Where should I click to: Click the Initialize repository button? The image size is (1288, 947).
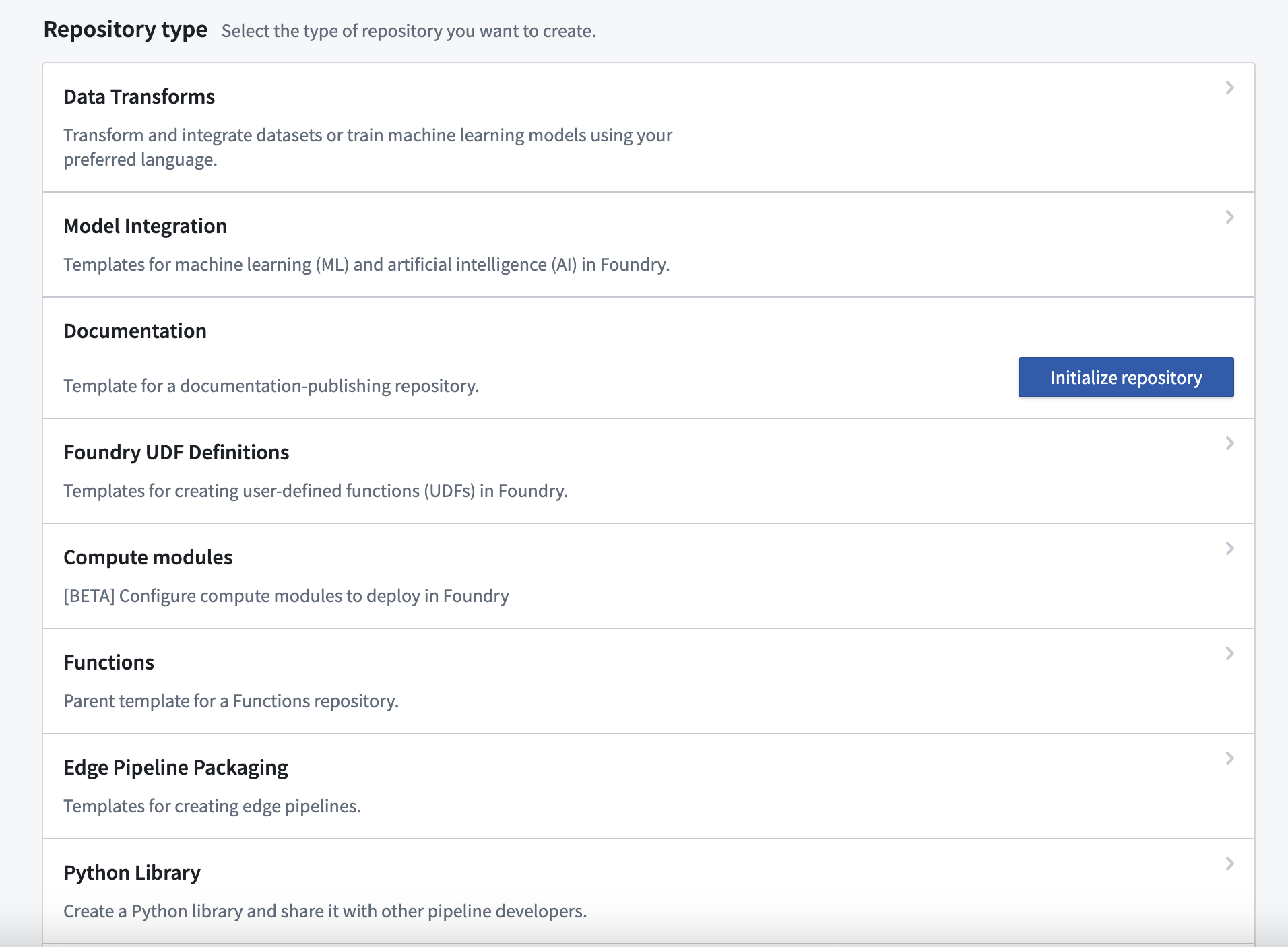[1126, 377]
